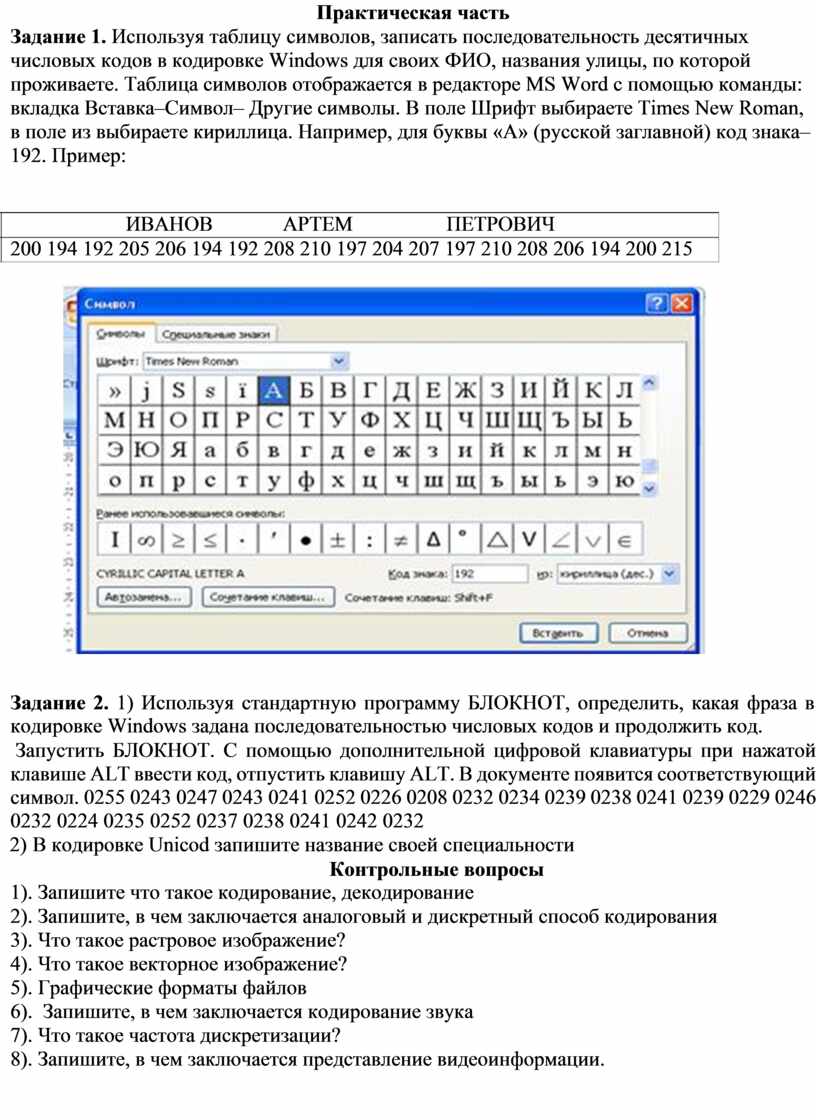Select the colon recent symbol
The width and height of the screenshot is (816, 1120).
pyautogui.click(x=369, y=539)
